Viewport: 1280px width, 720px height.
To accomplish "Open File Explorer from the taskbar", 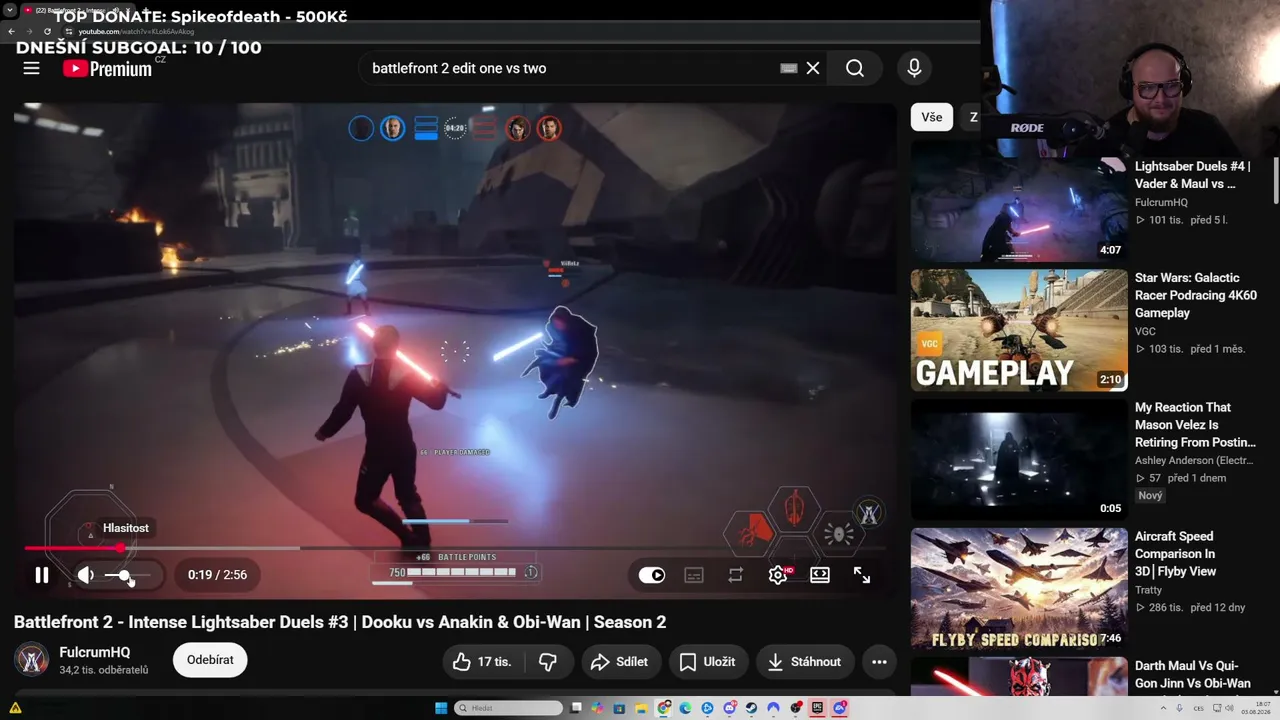I will [641, 708].
